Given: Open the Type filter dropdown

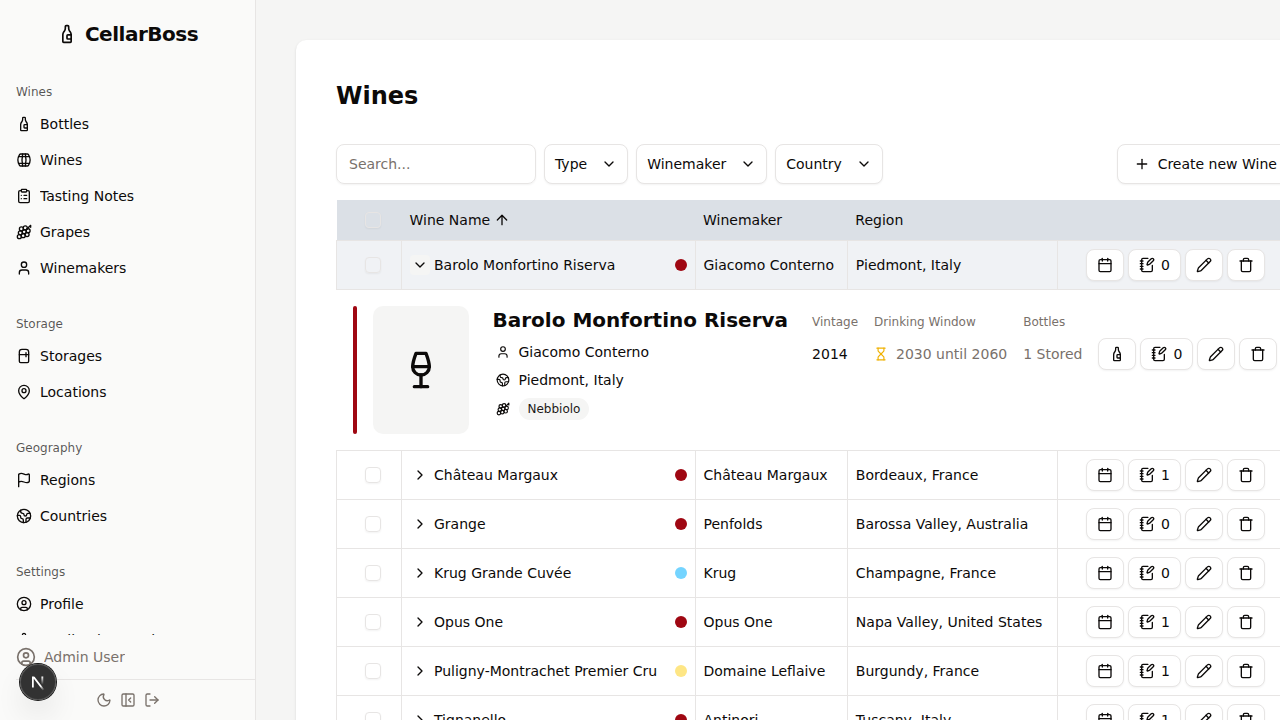Looking at the screenshot, I should click(585, 164).
